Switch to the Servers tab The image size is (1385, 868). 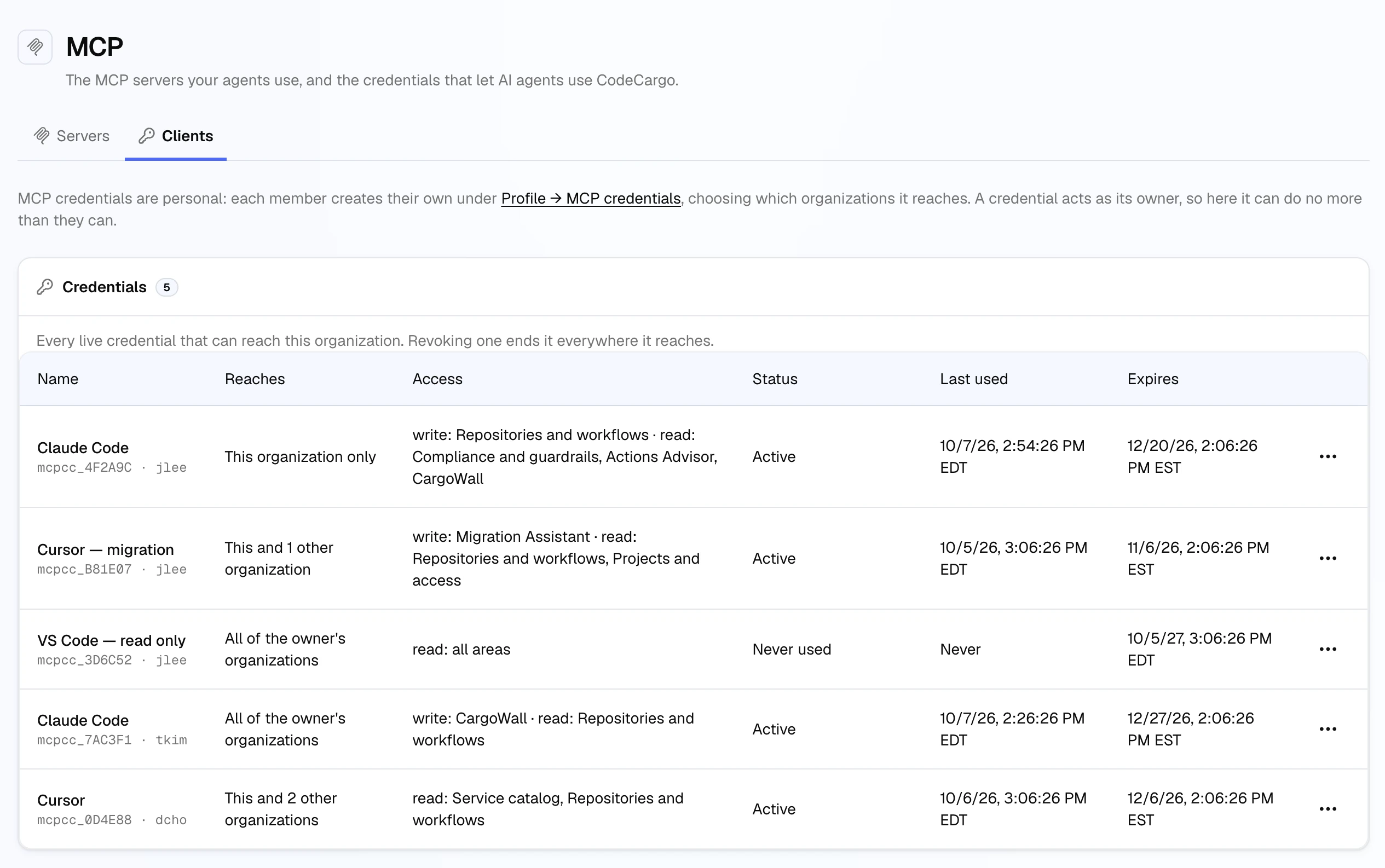point(72,136)
